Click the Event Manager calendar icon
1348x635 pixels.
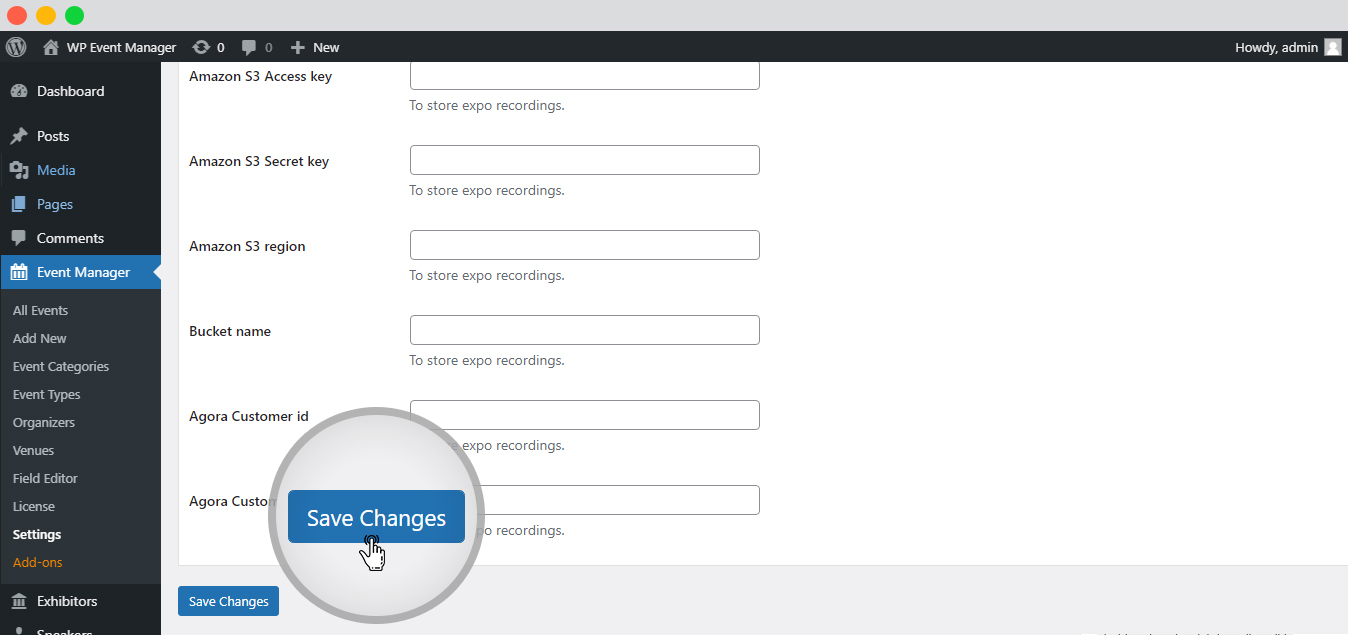[19, 272]
